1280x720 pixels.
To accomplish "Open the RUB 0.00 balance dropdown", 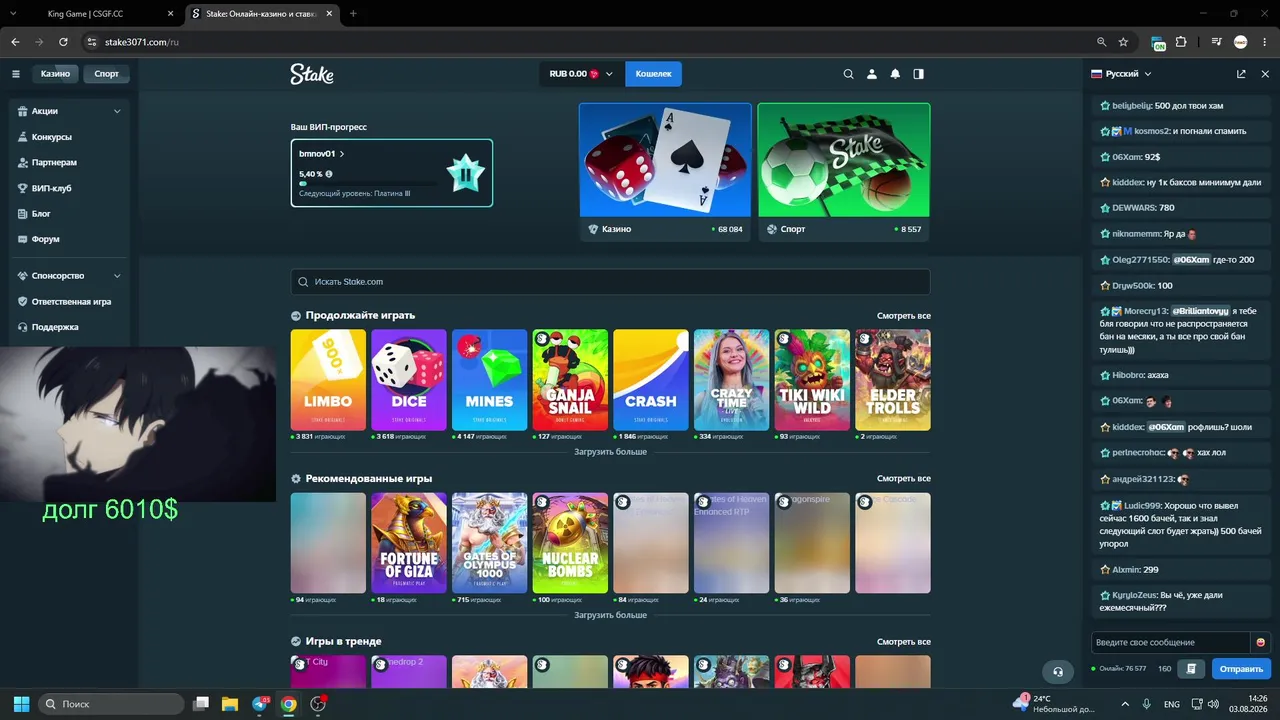I will [581, 74].
